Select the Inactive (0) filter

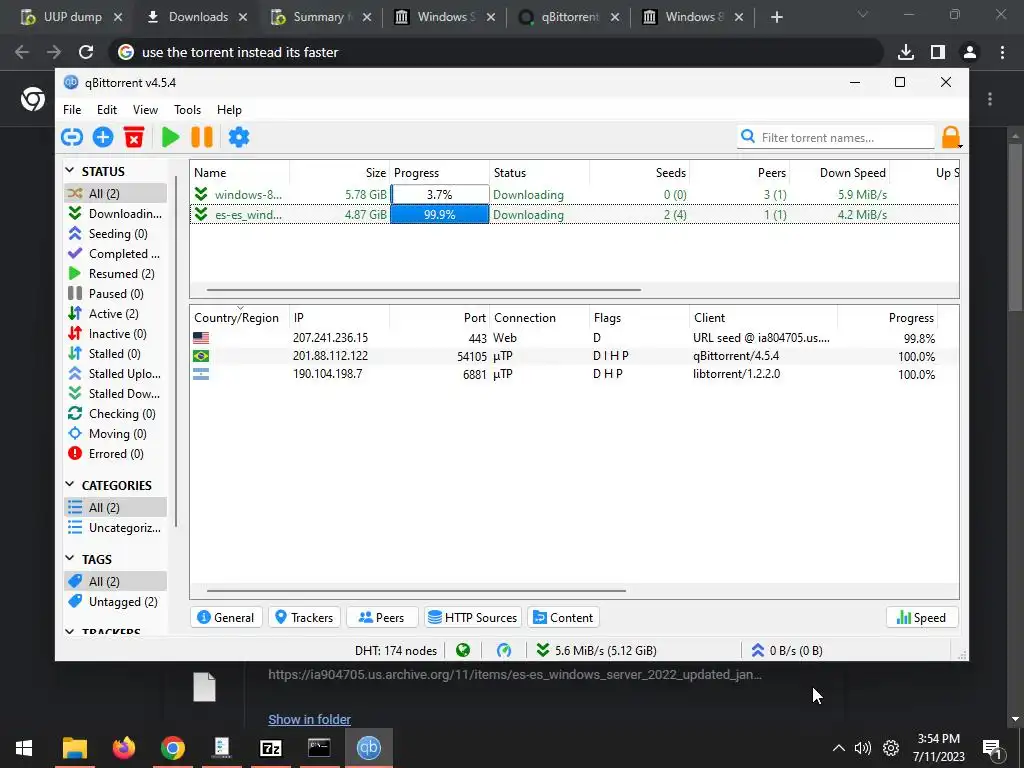pos(116,334)
